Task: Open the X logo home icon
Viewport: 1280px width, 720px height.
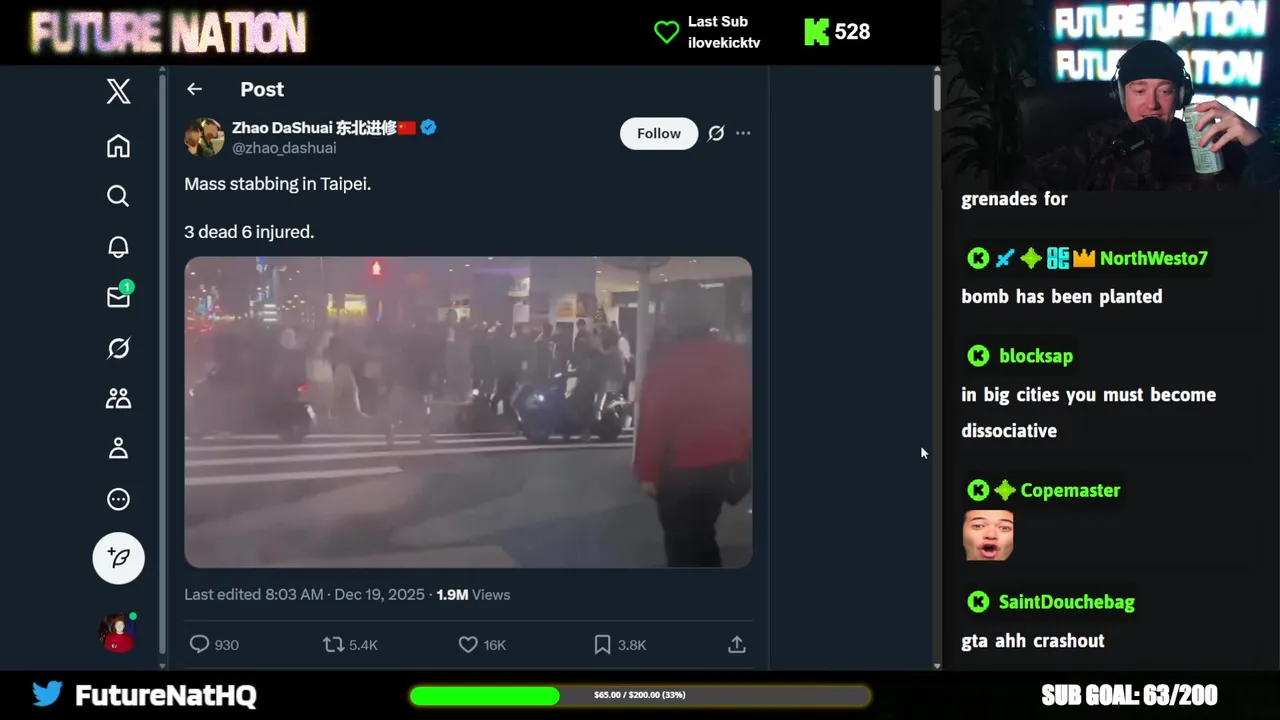Action: [x=118, y=91]
